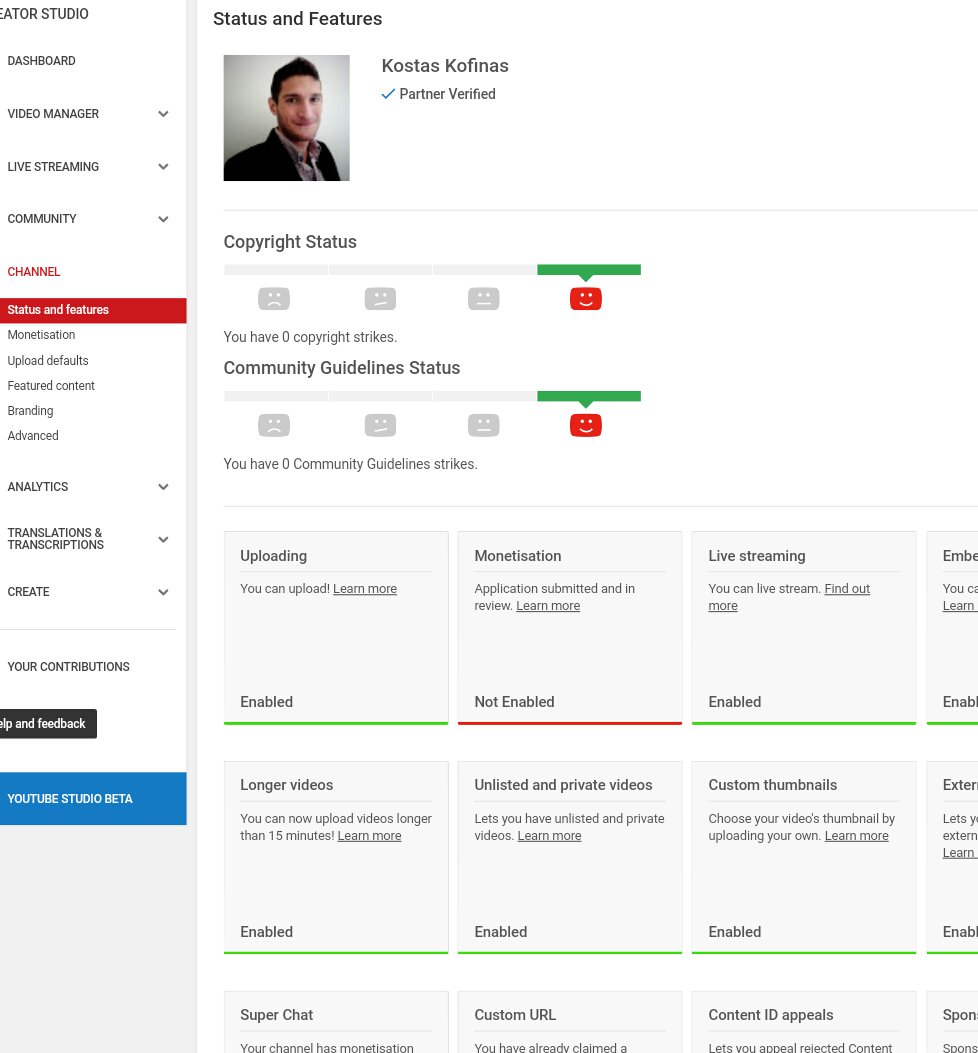This screenshot has width=978, height=1053.
Task: Click Enabled status in Longer videos card
Action: point(267,932)
